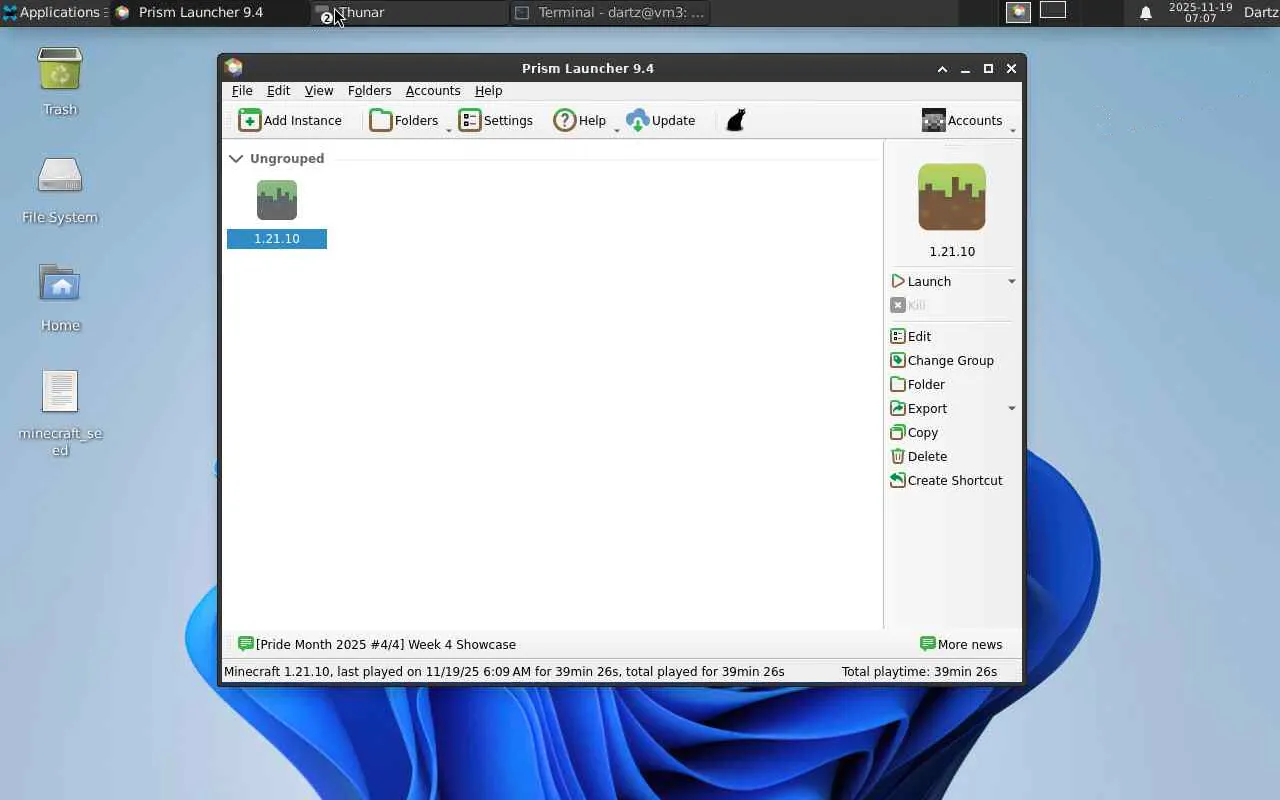Switch to the Terminal taskbar window

610,13
